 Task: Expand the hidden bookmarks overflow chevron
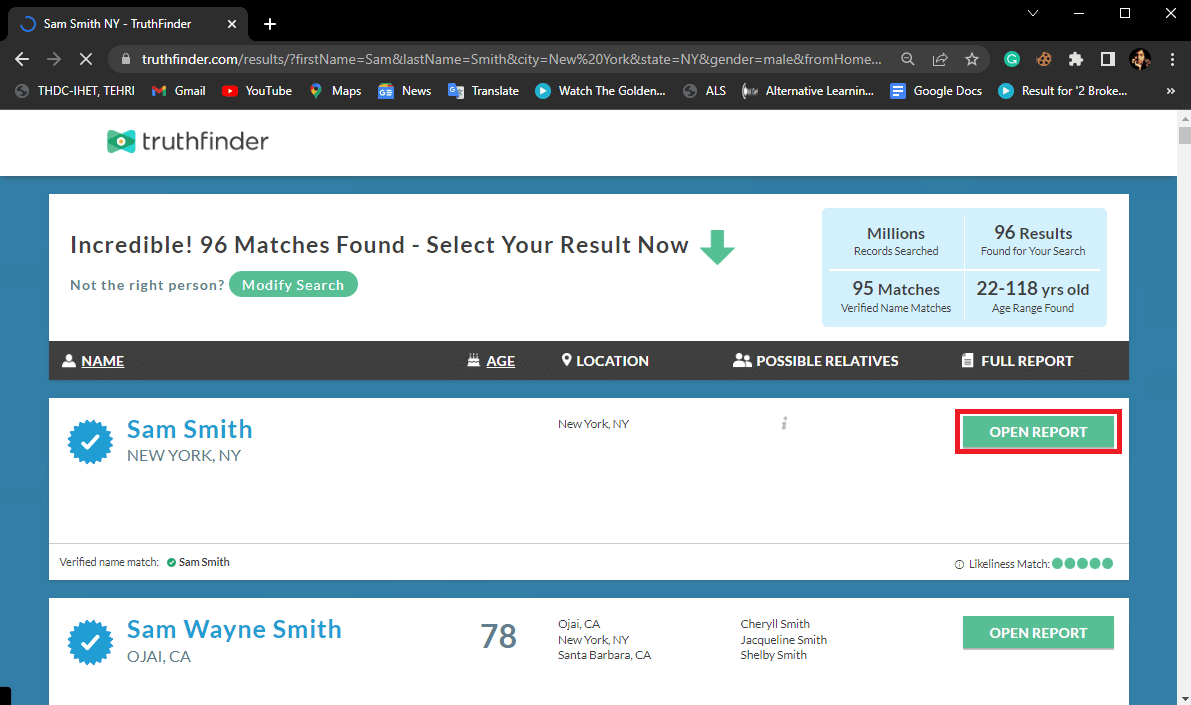point(1170,91)
